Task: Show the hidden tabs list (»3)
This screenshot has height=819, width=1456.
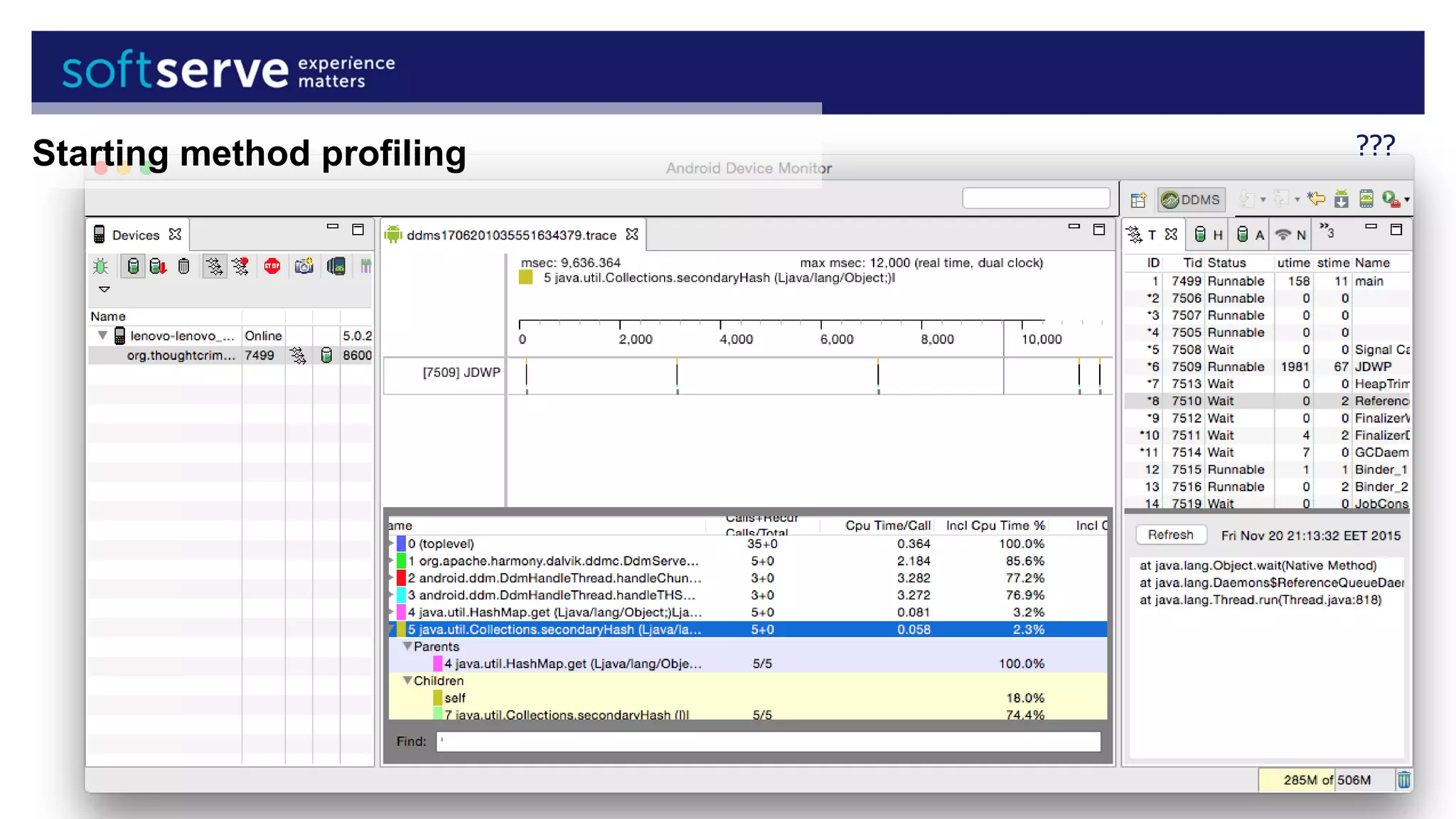Action: click(x=1327, y=231)
